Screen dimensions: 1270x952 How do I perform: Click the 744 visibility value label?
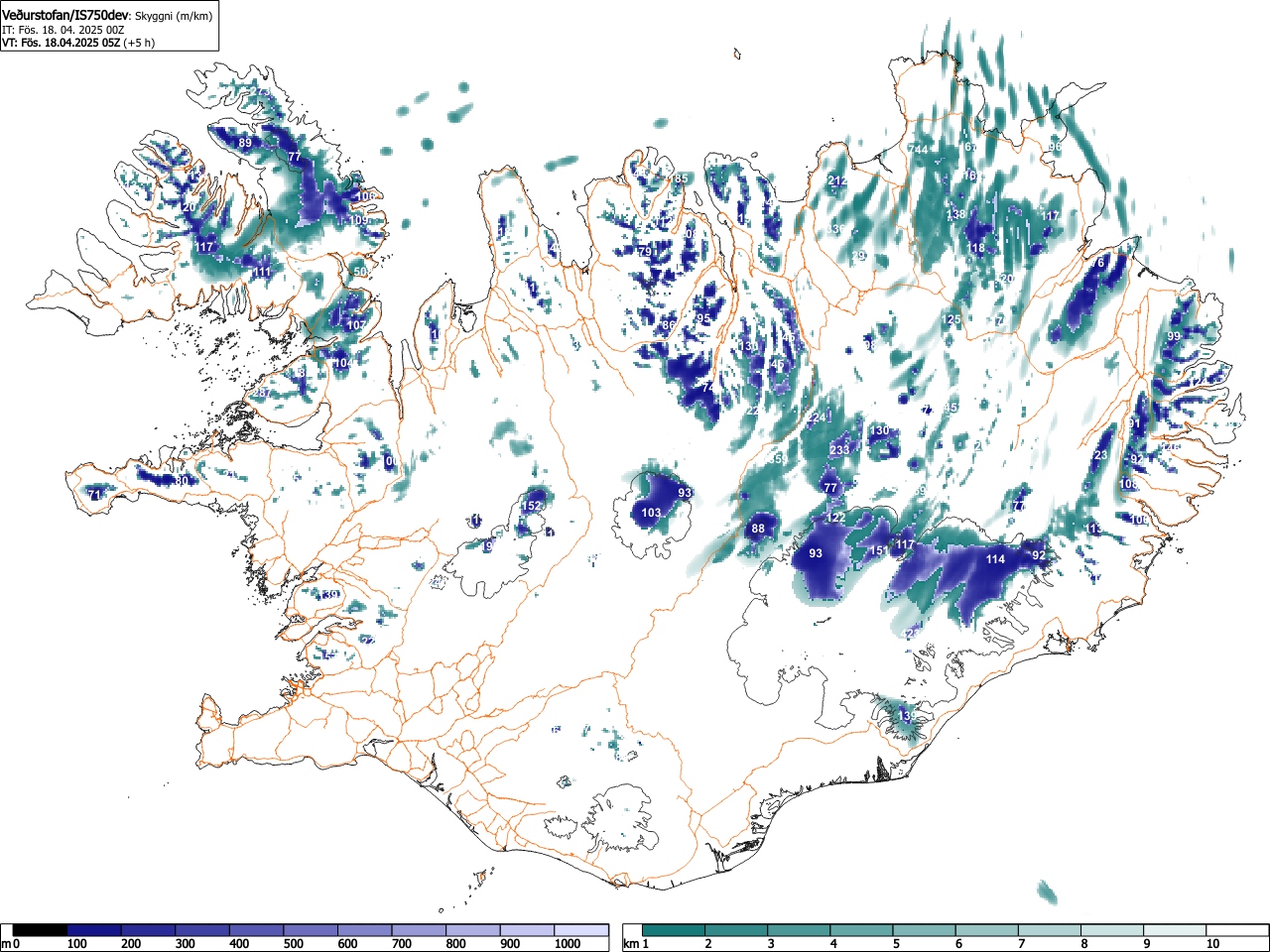coord(918,150)
